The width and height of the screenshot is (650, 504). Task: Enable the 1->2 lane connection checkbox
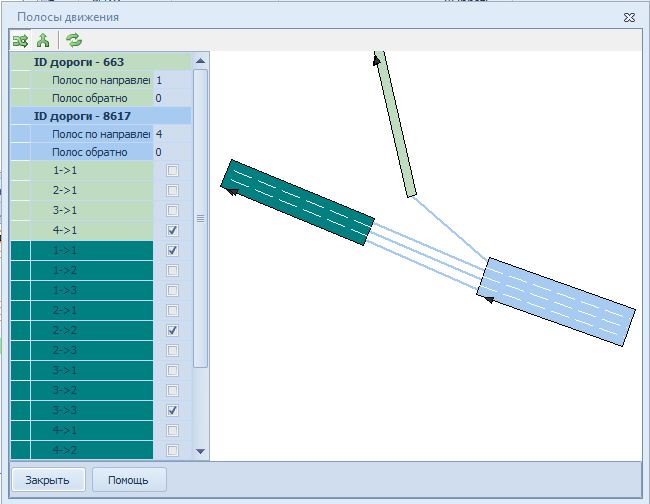click(x=172, y=270)
